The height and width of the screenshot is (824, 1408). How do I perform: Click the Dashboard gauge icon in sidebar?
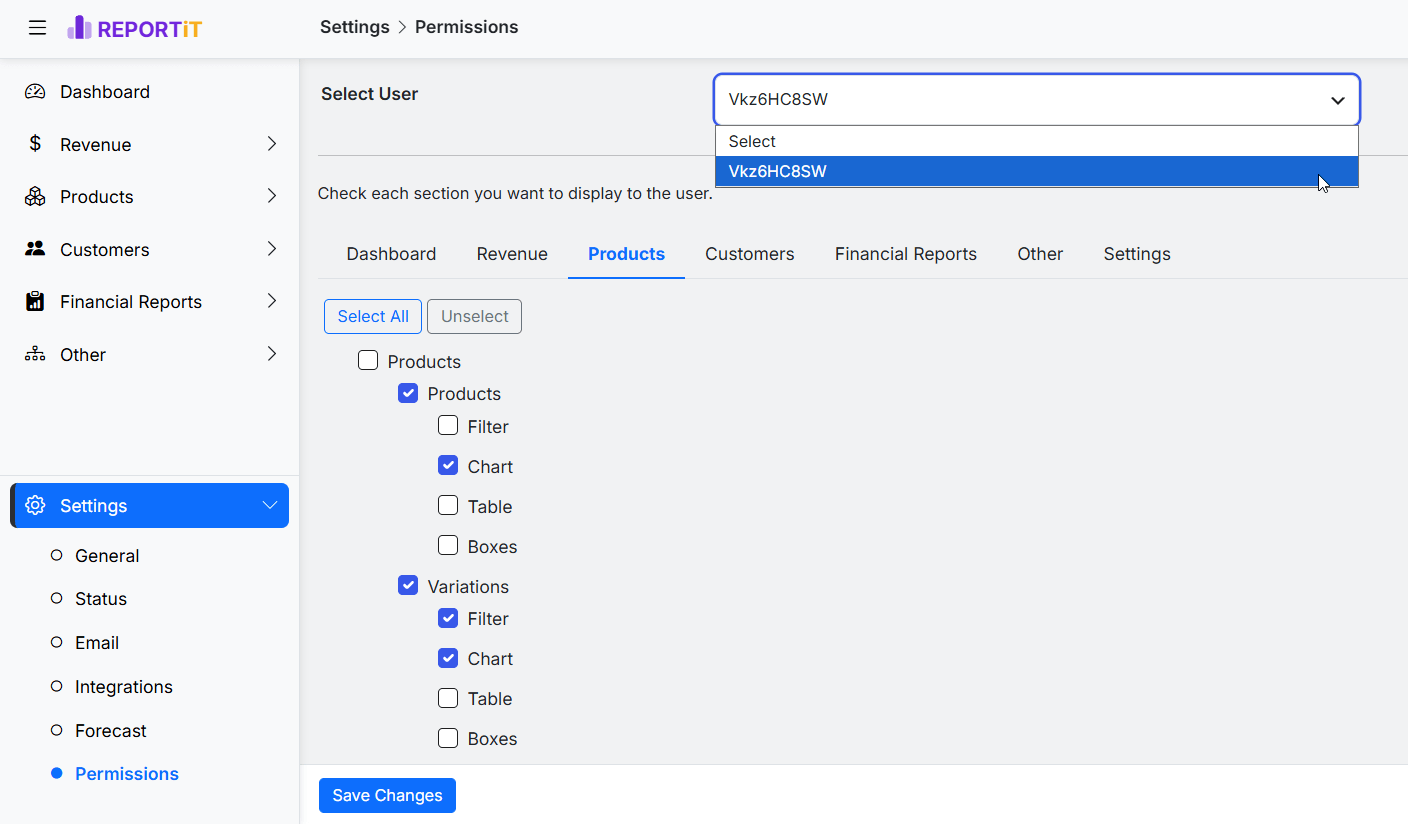point(35,92)
